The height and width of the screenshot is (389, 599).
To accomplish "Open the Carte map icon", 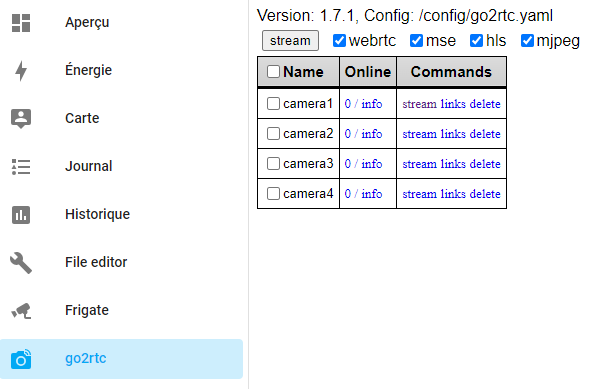I will click(x=21, y=118).
